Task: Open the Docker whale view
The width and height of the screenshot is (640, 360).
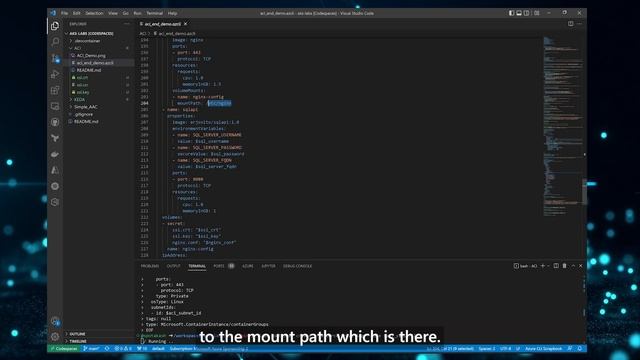Action: tap(55, 154)
